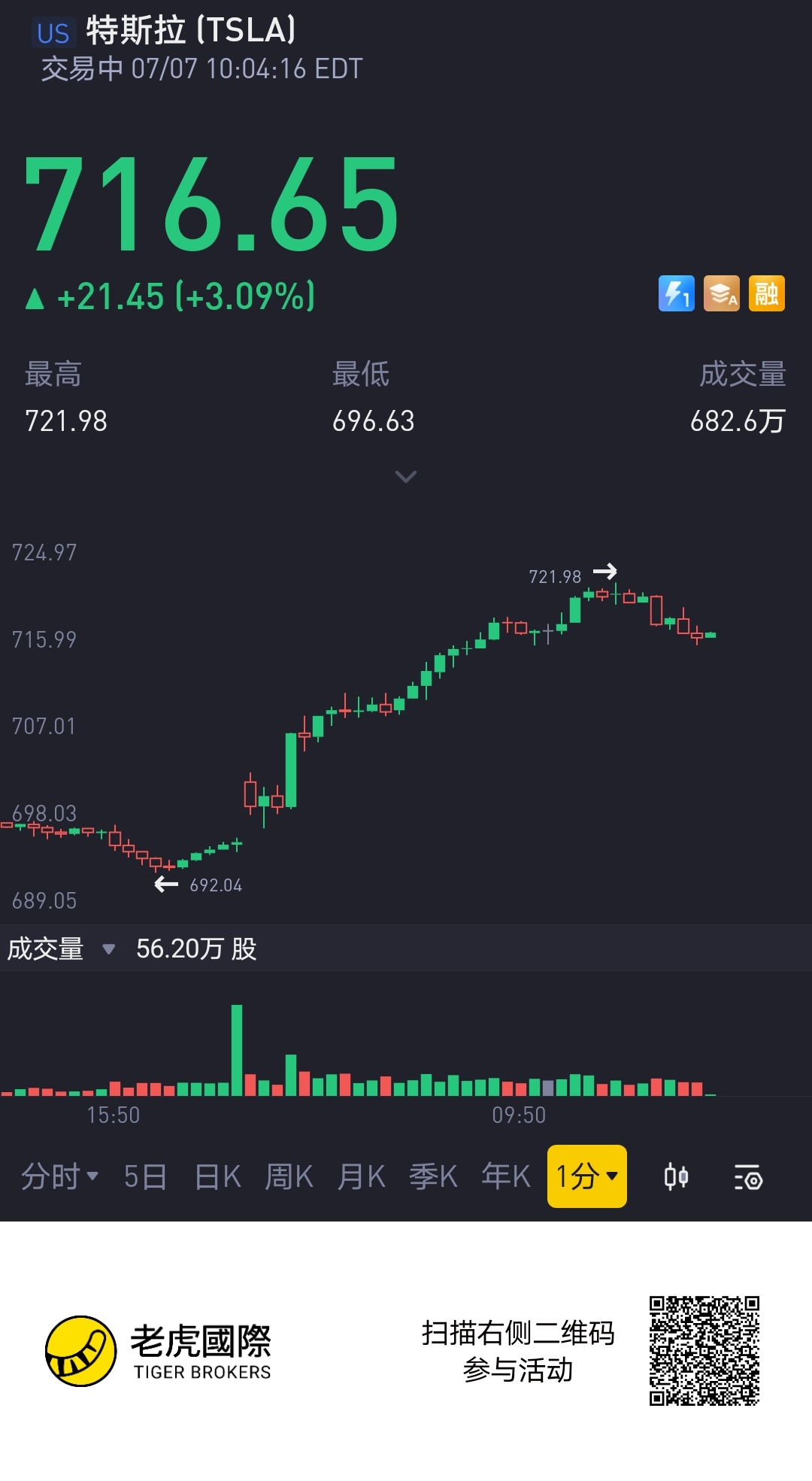Switch to the 日K chart tab
This screenshot has width=812, height=1481.
[x=217, y=1176]
